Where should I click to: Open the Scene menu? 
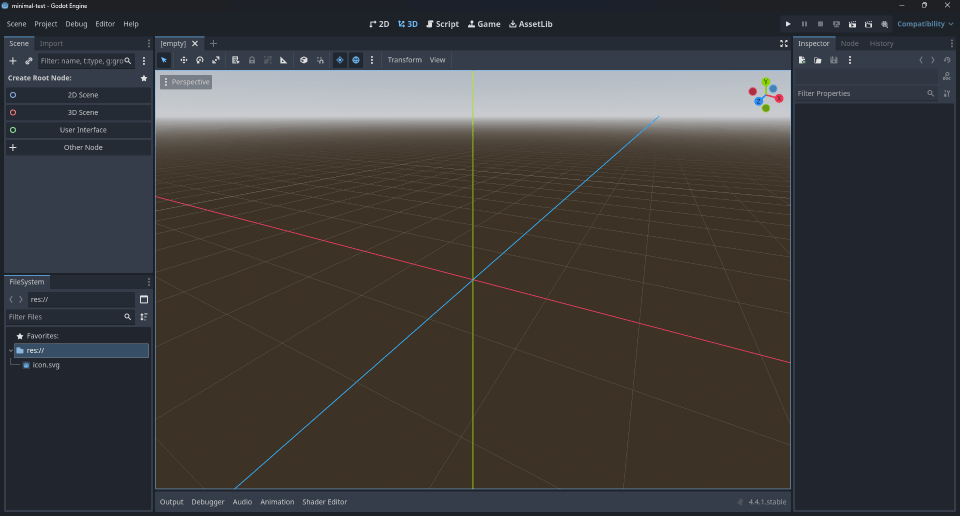click(x=17, y=24)
